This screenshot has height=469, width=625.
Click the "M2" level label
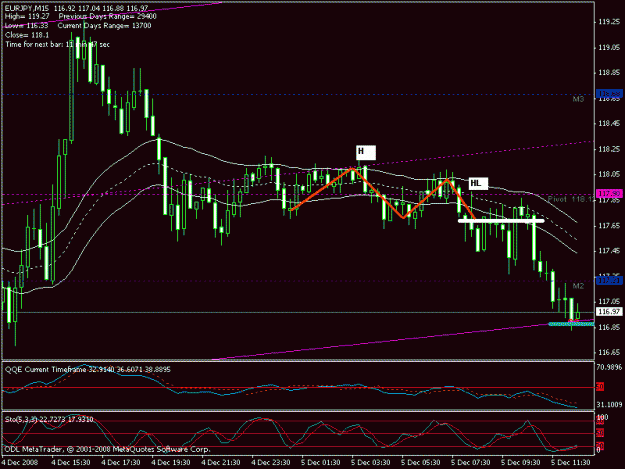578,286
